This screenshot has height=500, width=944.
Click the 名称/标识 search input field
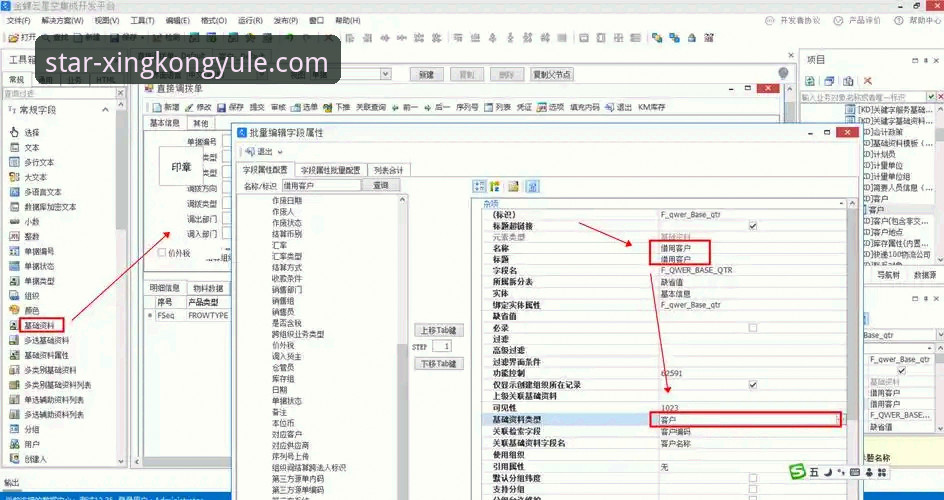point(321,185)
